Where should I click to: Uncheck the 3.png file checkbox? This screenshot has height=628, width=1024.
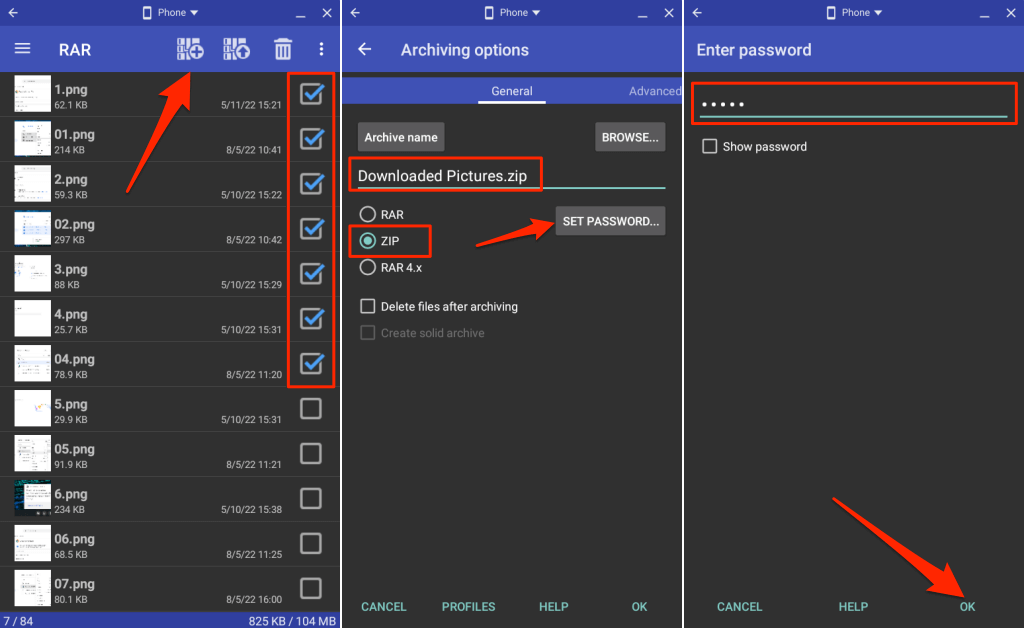(x=312, y=274)
